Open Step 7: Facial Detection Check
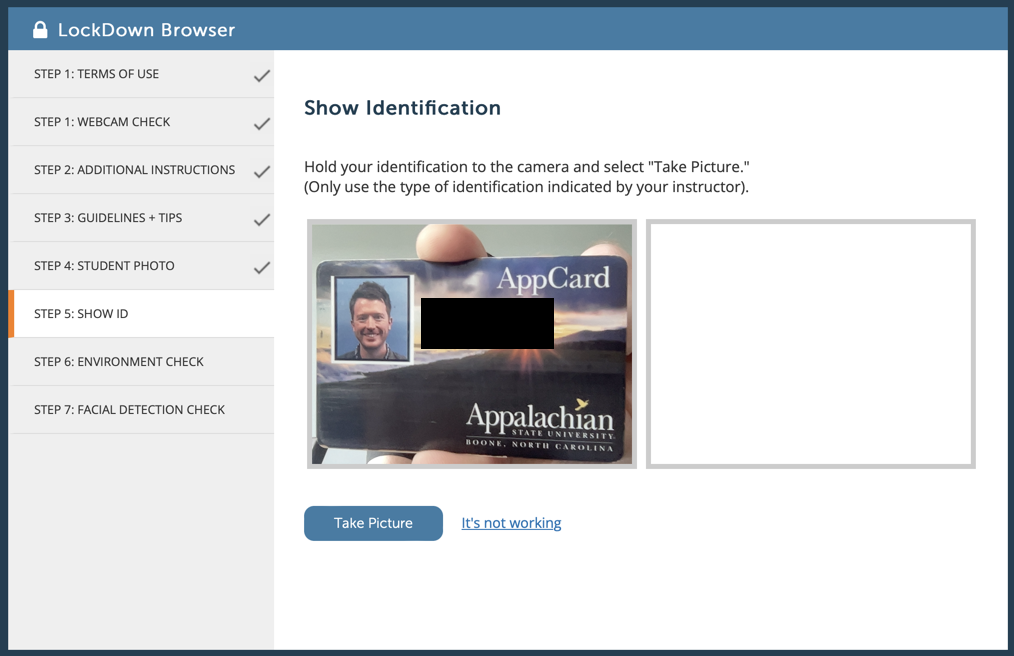 pyautogui.click(x=141, y=410)
